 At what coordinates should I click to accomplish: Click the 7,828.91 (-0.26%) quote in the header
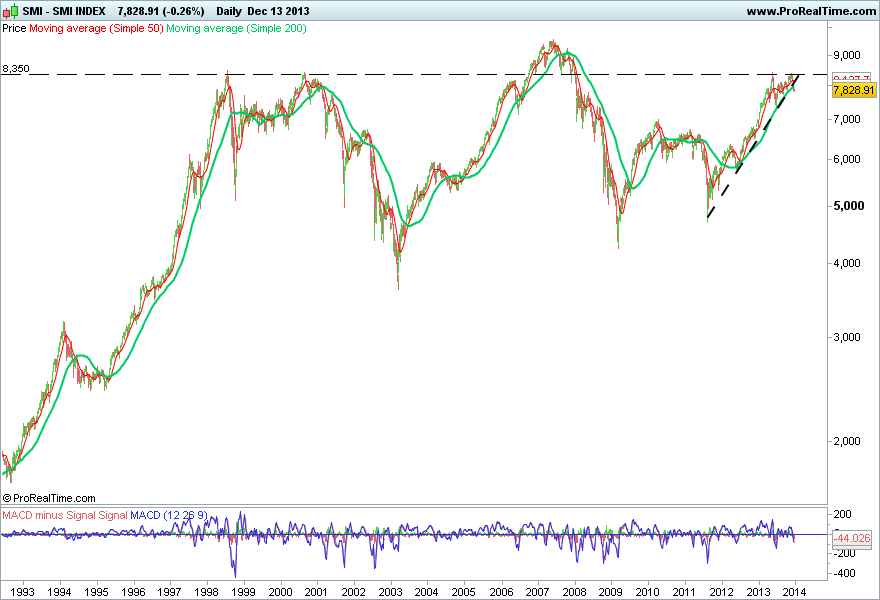click(x=161, y=11)
